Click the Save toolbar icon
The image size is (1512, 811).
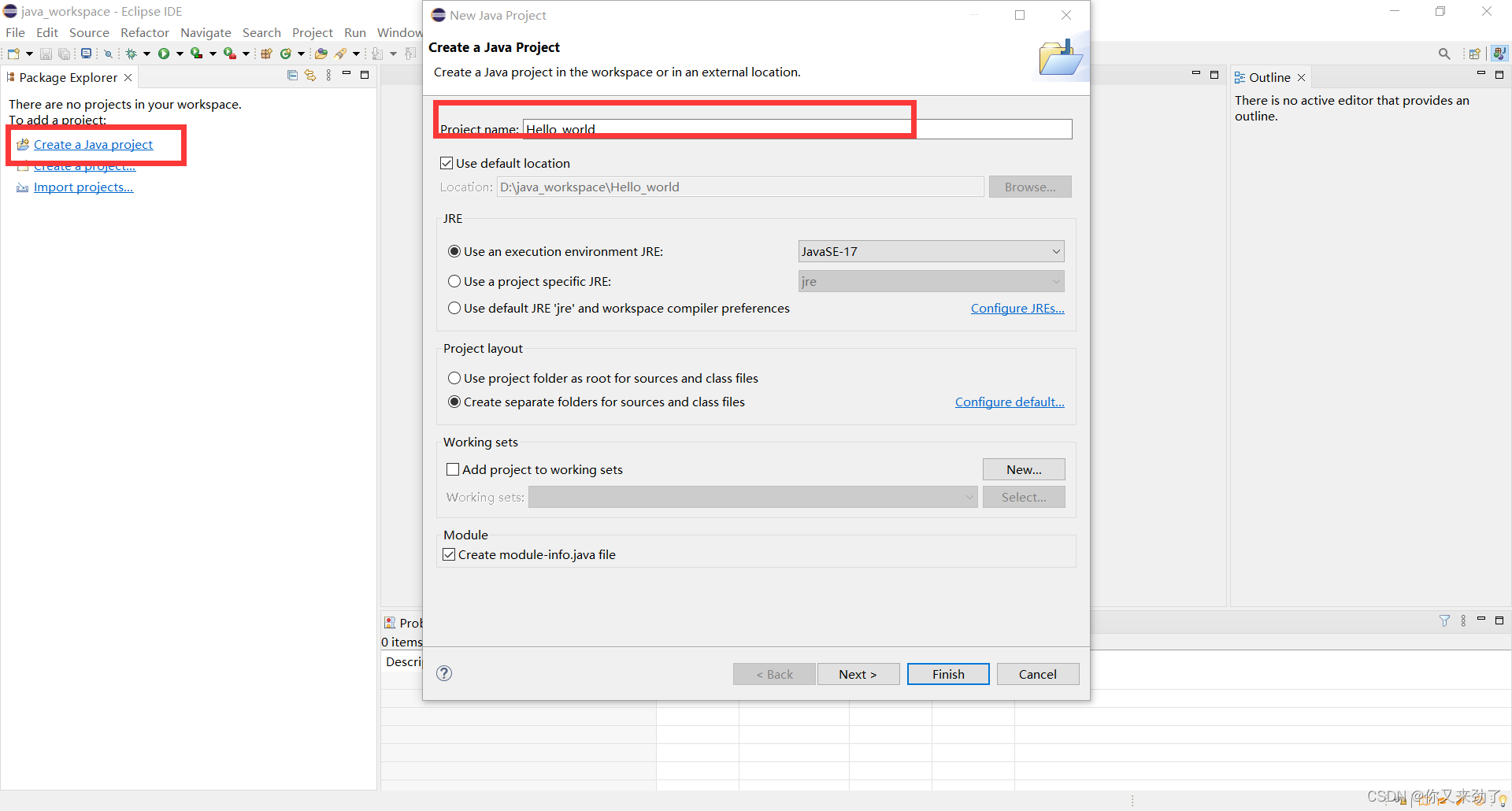tap(46, 54)
